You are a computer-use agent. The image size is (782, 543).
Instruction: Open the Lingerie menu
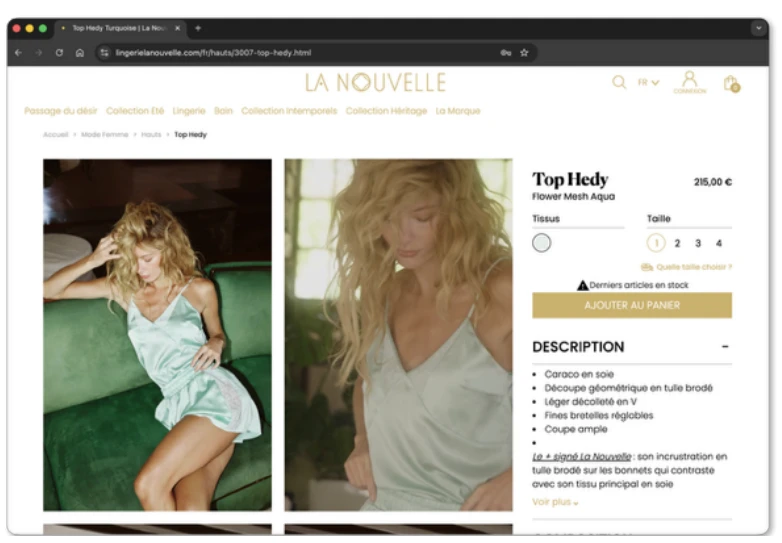(x=189, y=111)
